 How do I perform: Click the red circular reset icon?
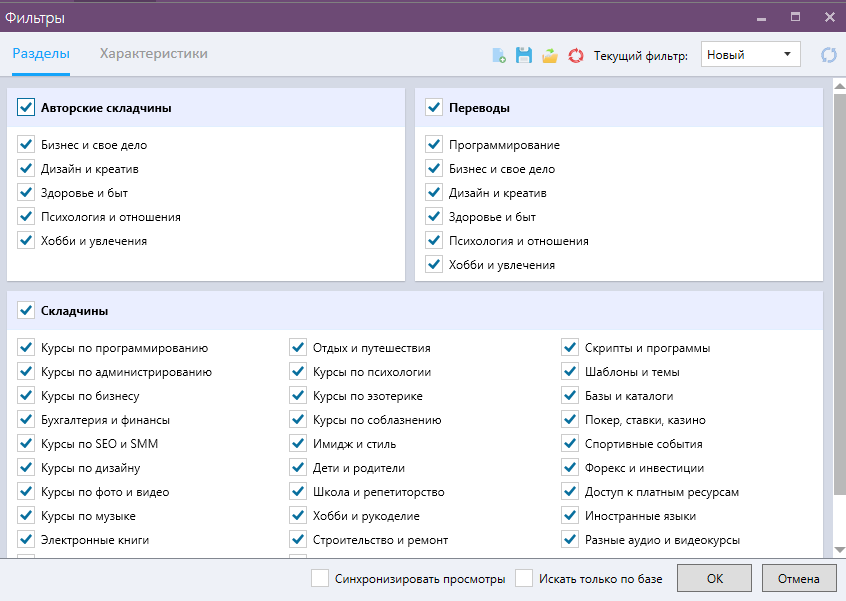point(575,56)
